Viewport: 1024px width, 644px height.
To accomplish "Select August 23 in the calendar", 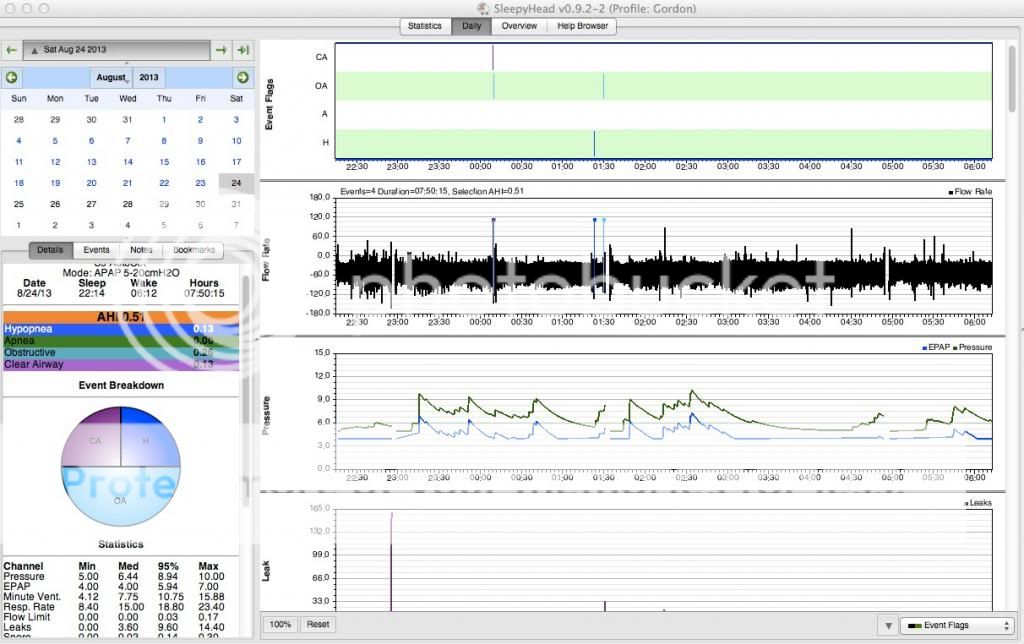I will (200, 183).
